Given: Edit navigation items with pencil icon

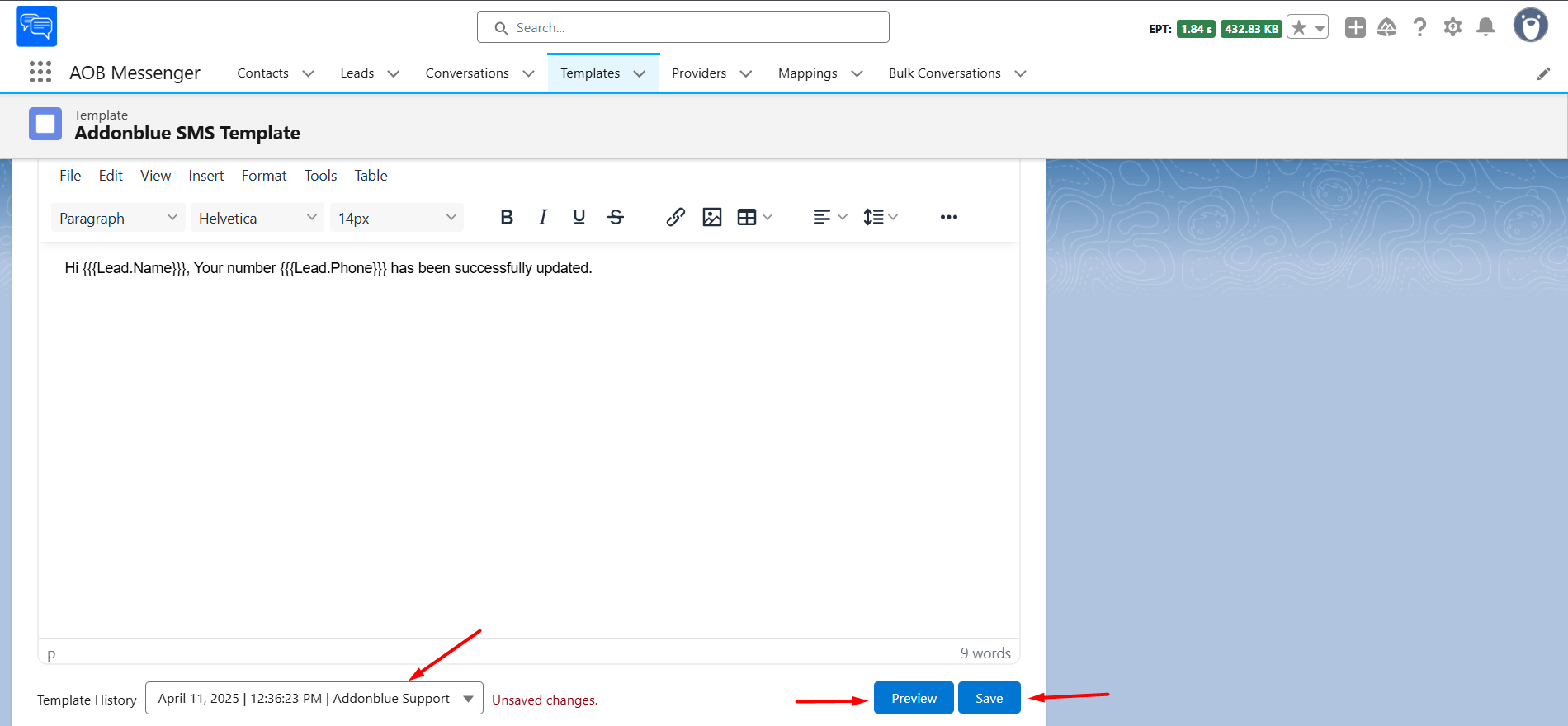Looking at the screenshot, I should tap(1543, 73).
